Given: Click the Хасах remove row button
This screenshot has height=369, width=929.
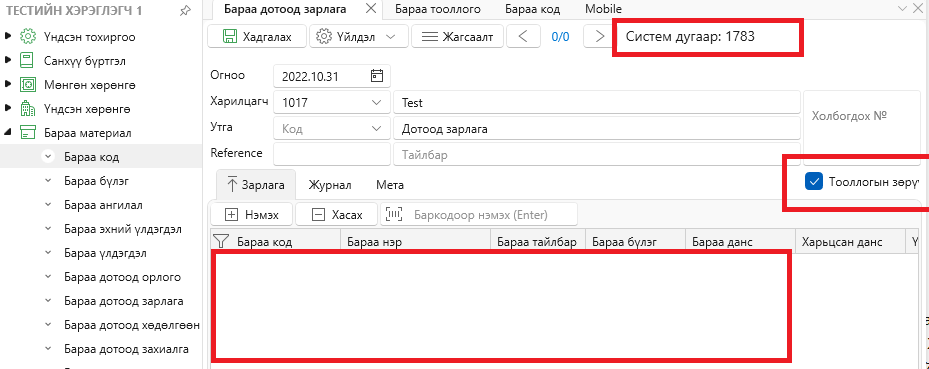Looking at the screenshot, I should point(337,214).
